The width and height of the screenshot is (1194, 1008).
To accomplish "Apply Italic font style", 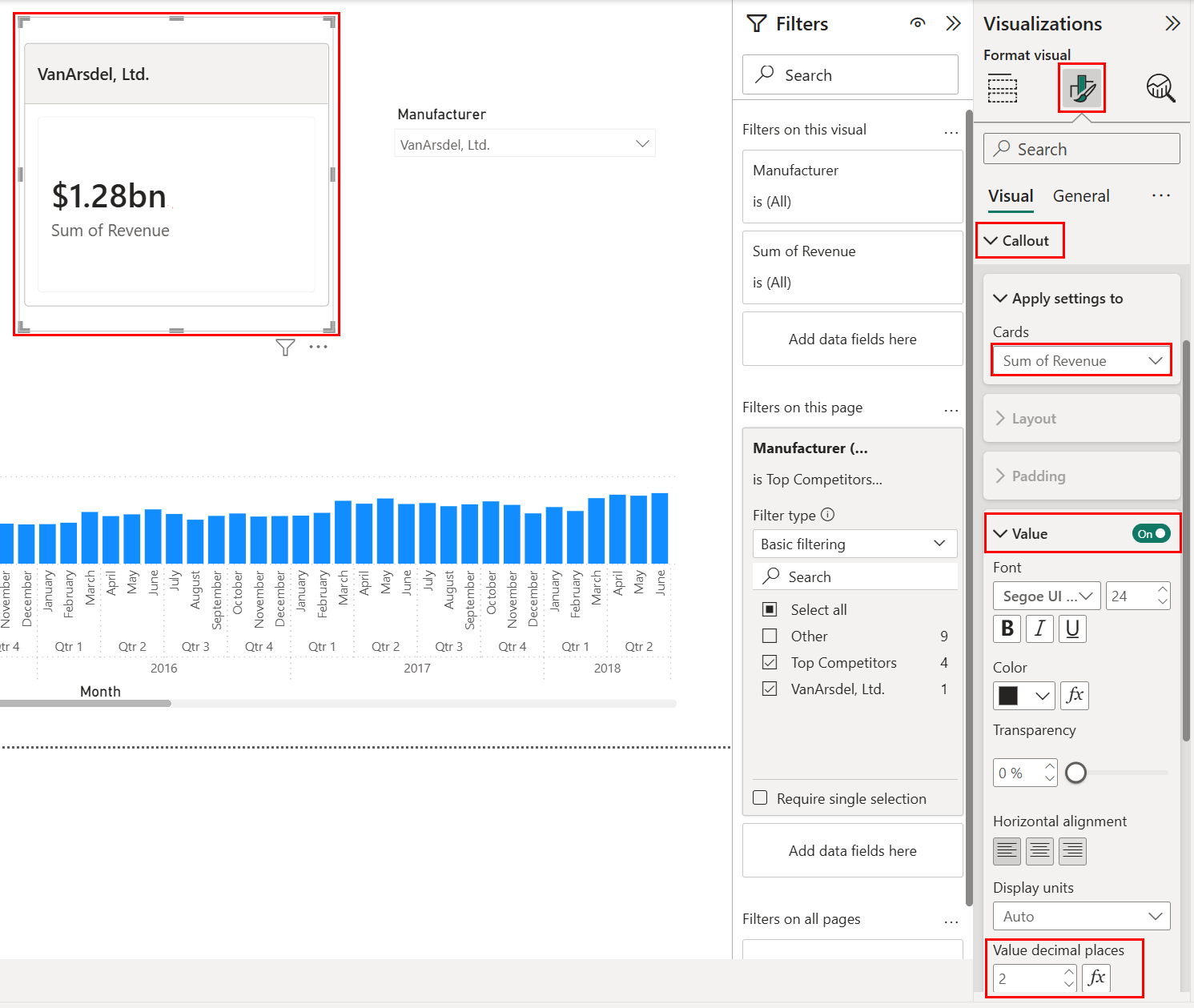I will 1039,629.
